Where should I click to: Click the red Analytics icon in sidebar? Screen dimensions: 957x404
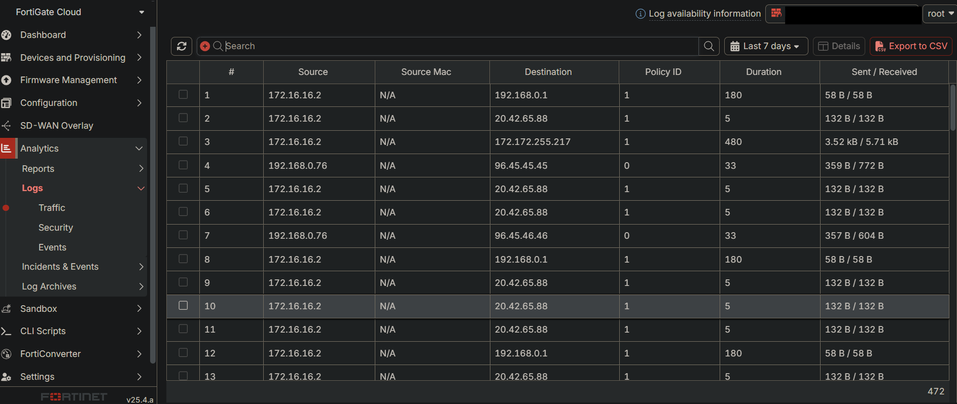click(x=7, y=148)
